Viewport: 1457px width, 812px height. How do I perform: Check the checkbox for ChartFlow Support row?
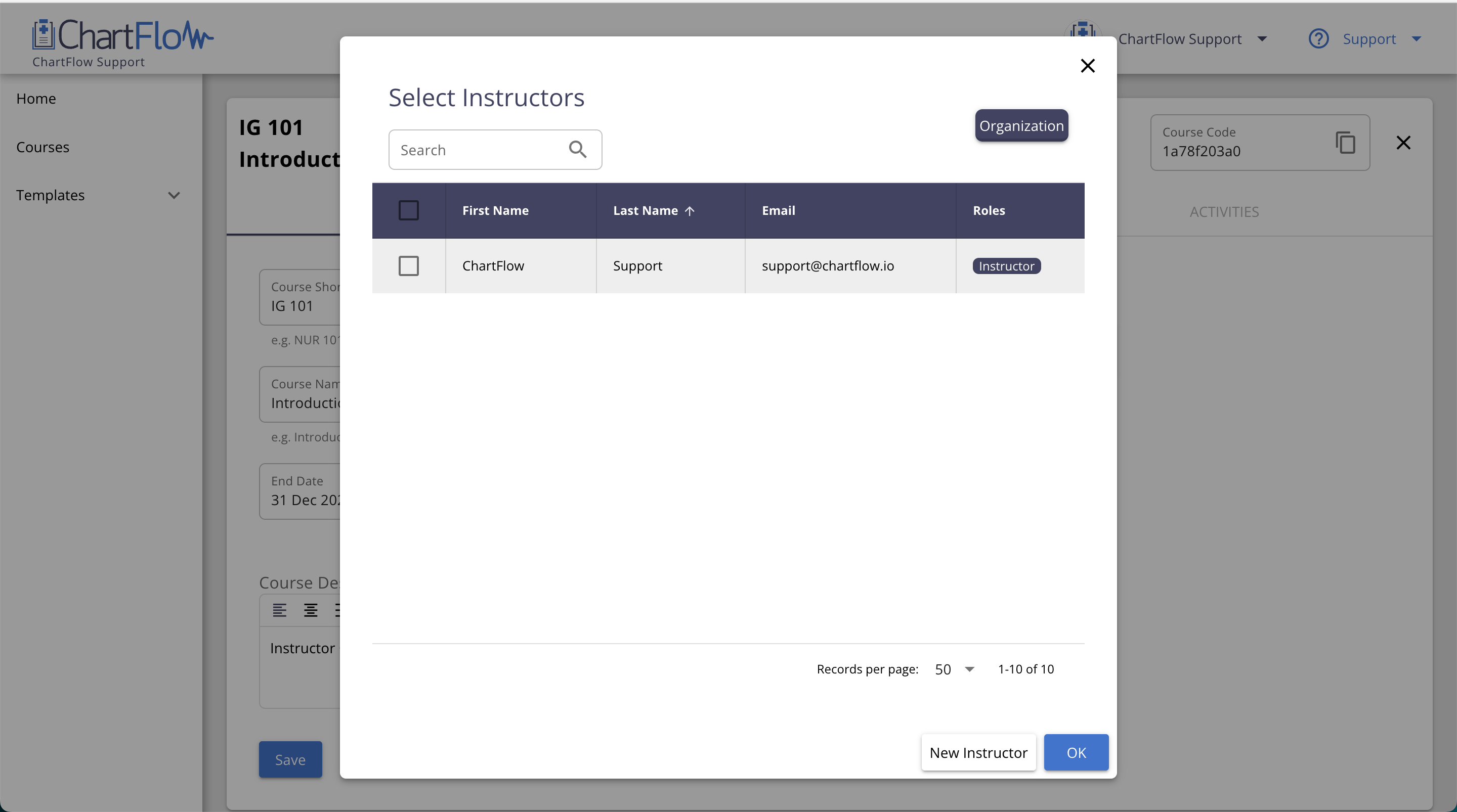(408, 266)
